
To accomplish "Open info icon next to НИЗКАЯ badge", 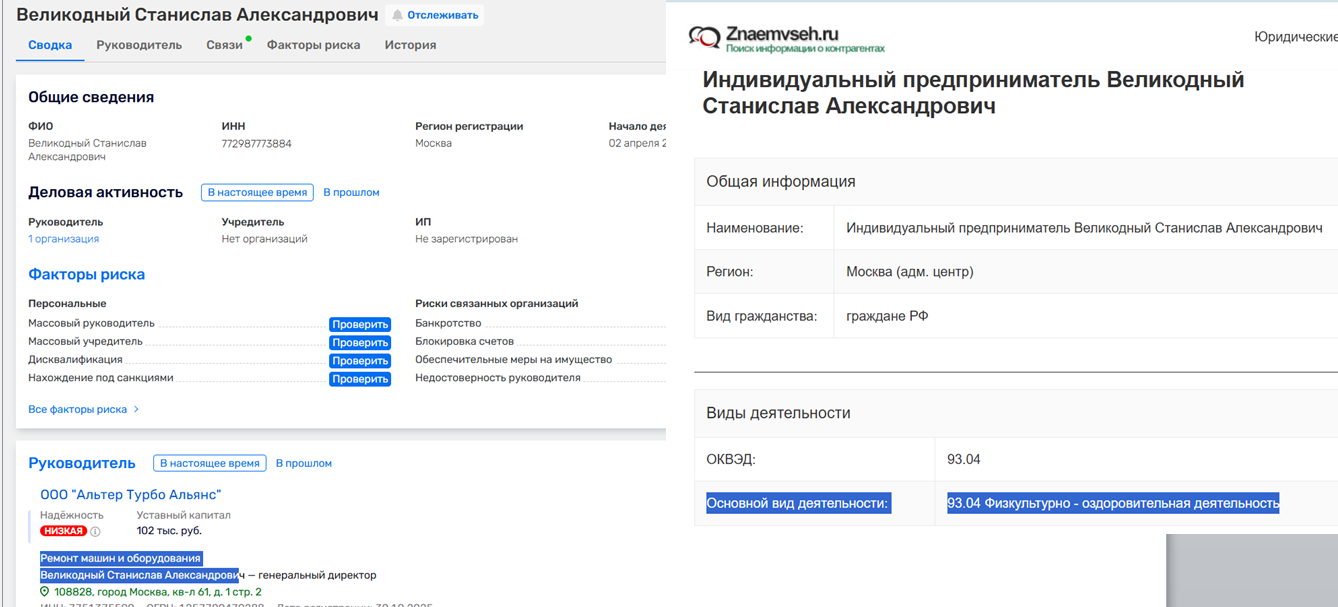I will (x=96, y=531).
